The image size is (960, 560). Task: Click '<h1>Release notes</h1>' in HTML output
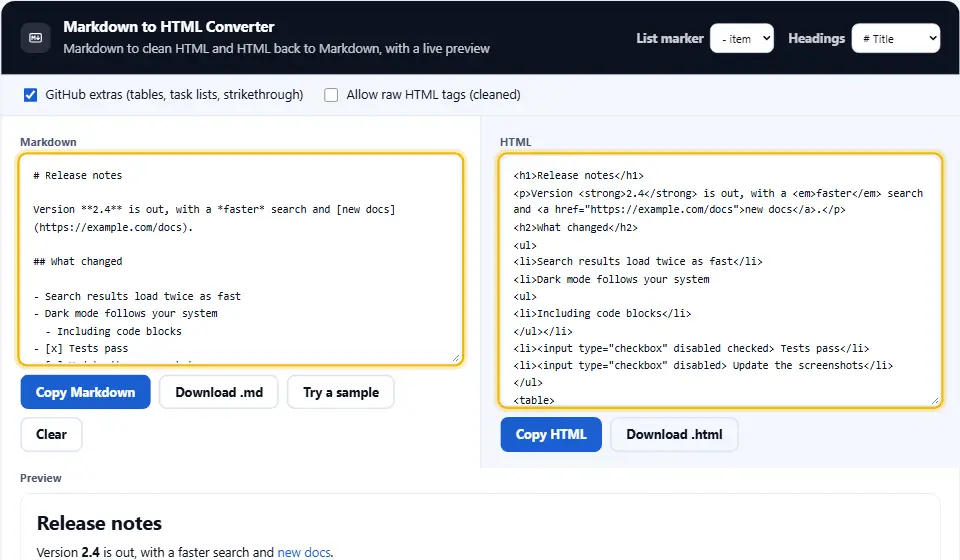(x=579, y=176)
